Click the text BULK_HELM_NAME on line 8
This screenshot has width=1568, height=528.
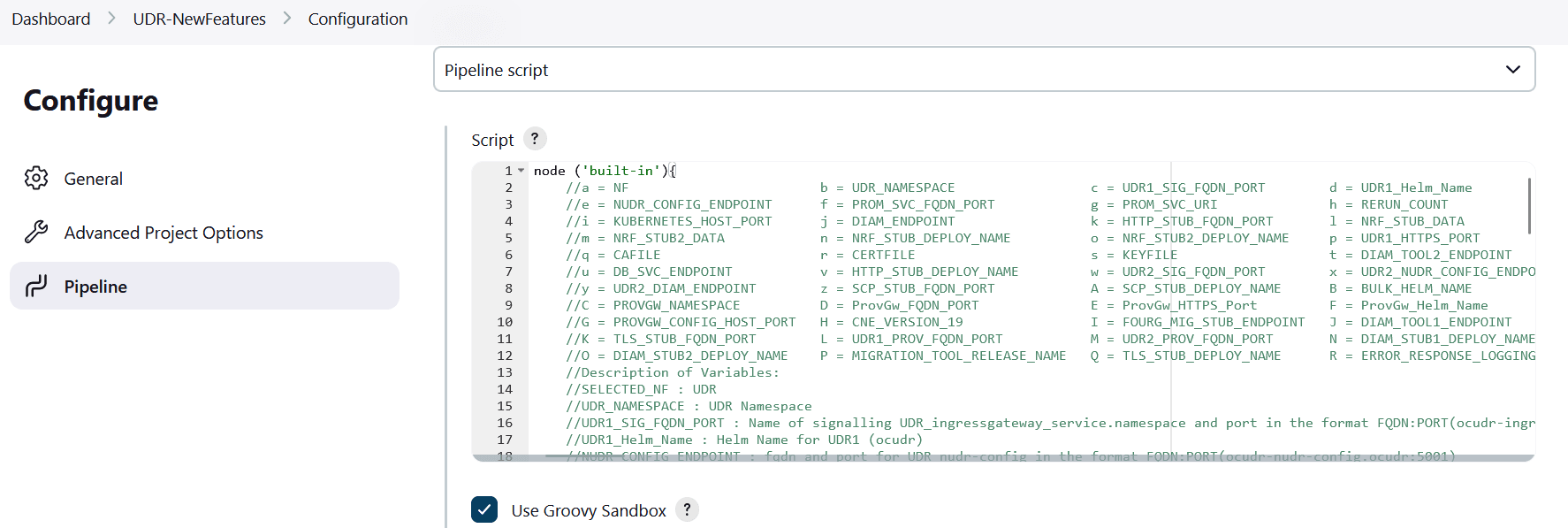1417,288
